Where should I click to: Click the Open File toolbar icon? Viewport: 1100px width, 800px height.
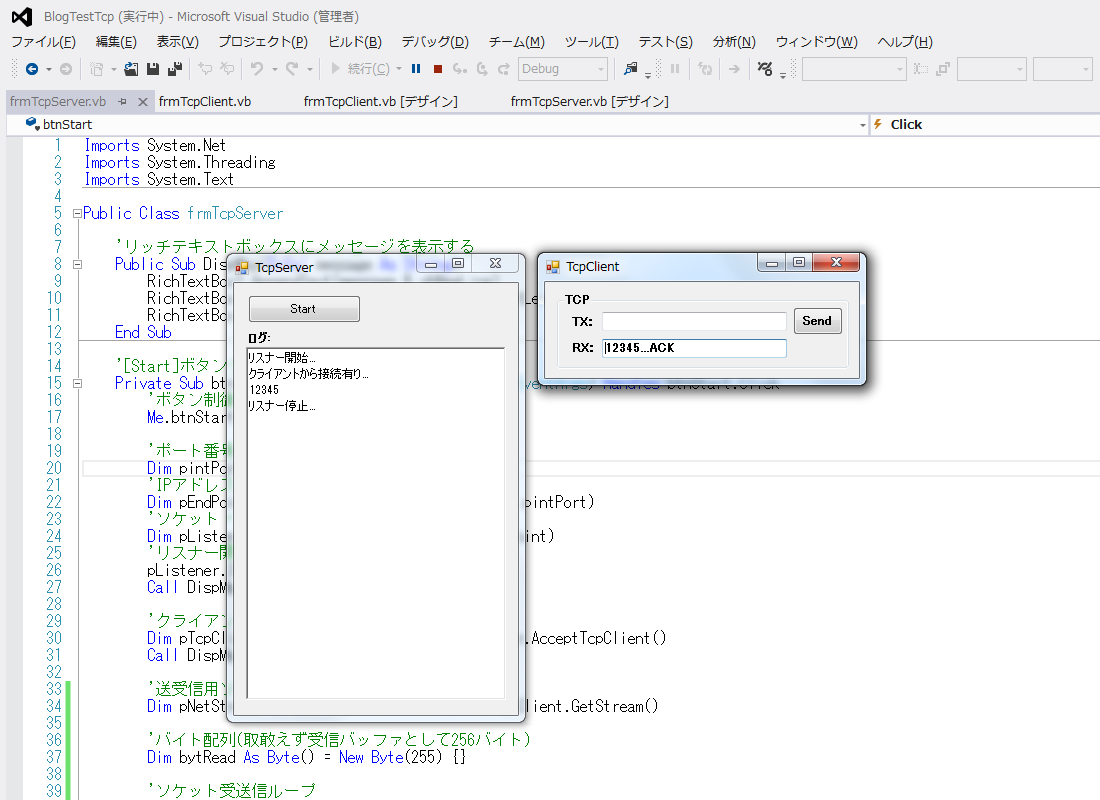click(x=130, y=69)
